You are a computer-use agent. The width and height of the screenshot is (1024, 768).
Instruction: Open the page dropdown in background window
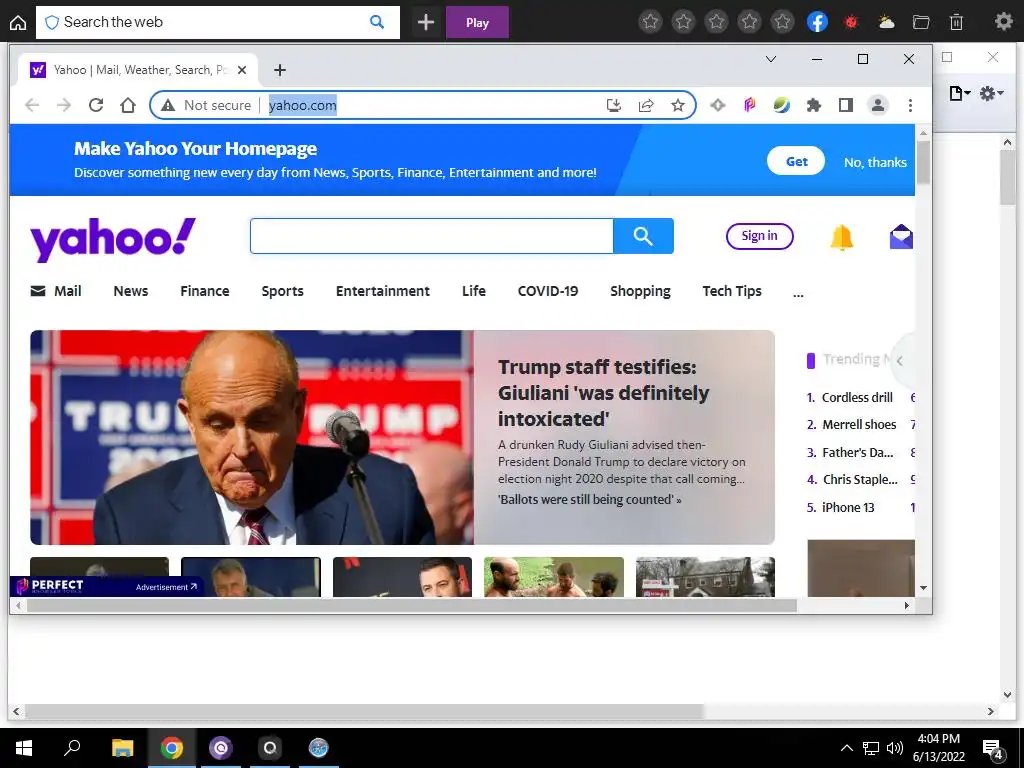coord(959,93)
